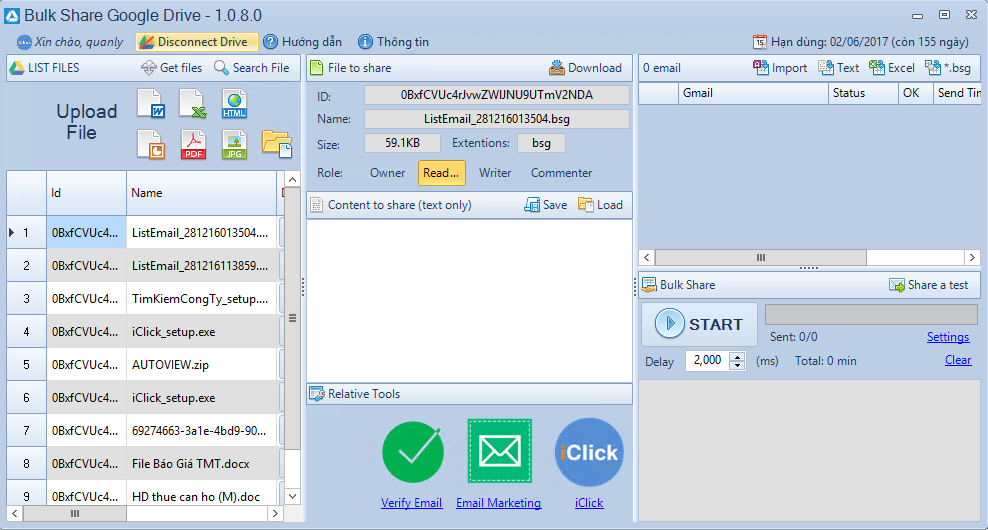
Task: Open Email Marketing tool icon
Action: [500, 451]
